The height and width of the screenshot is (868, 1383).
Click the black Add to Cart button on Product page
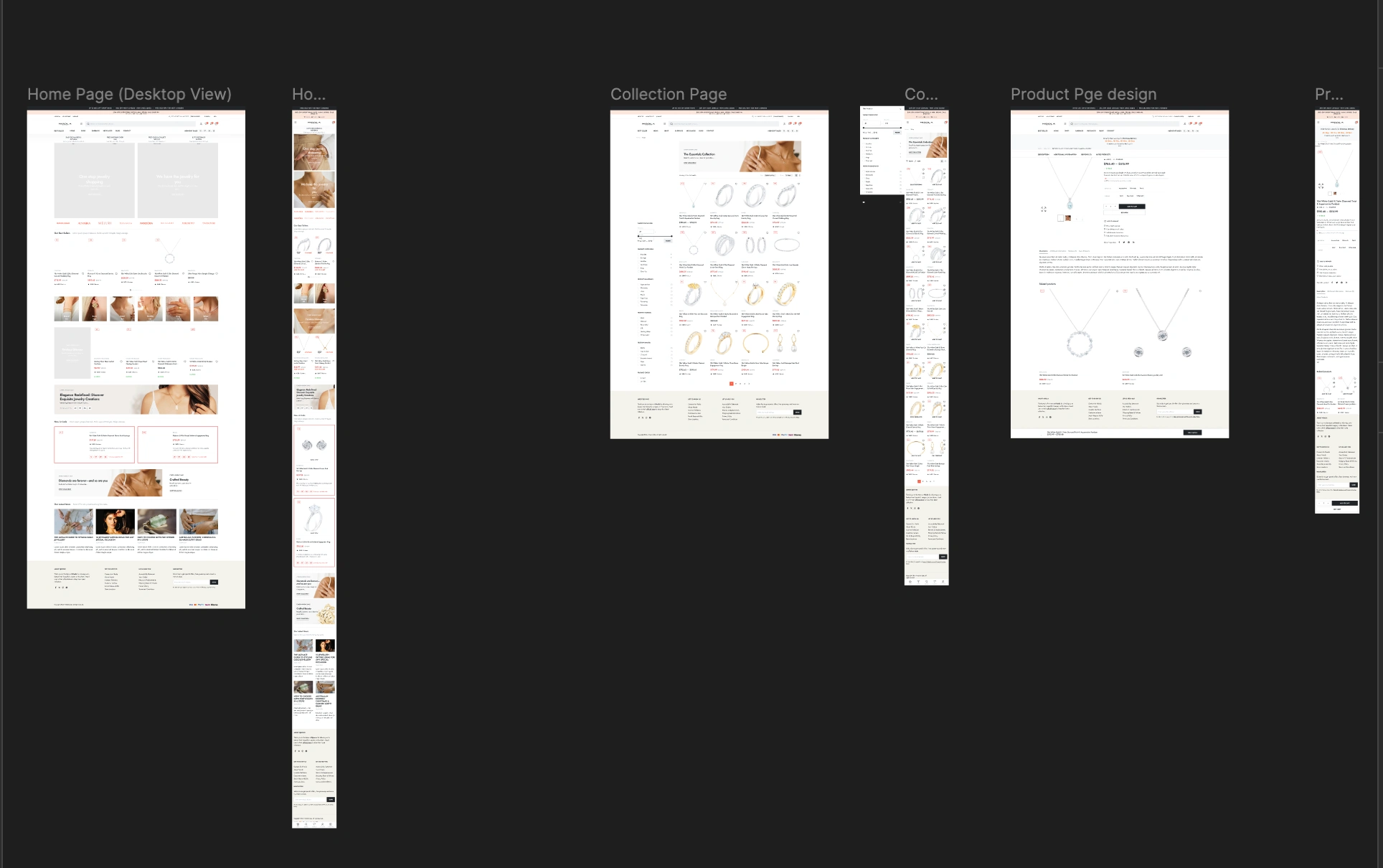[x=1132, y=207]
